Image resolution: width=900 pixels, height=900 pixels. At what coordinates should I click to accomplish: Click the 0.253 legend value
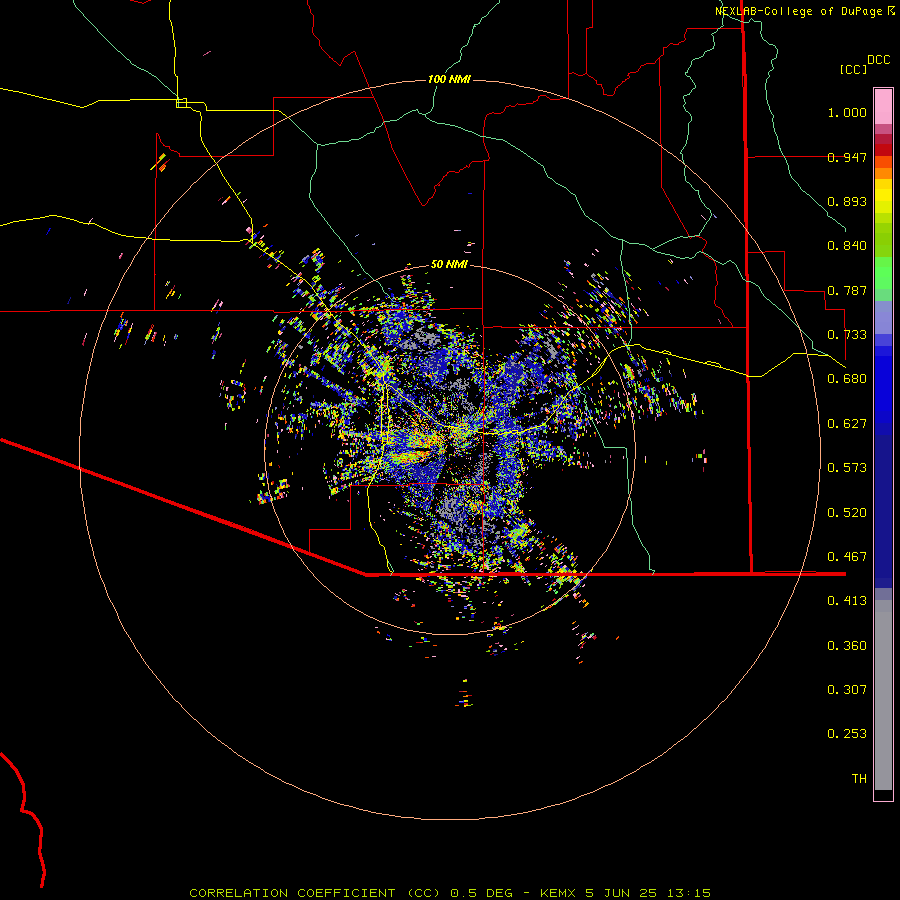coord(847,734)
